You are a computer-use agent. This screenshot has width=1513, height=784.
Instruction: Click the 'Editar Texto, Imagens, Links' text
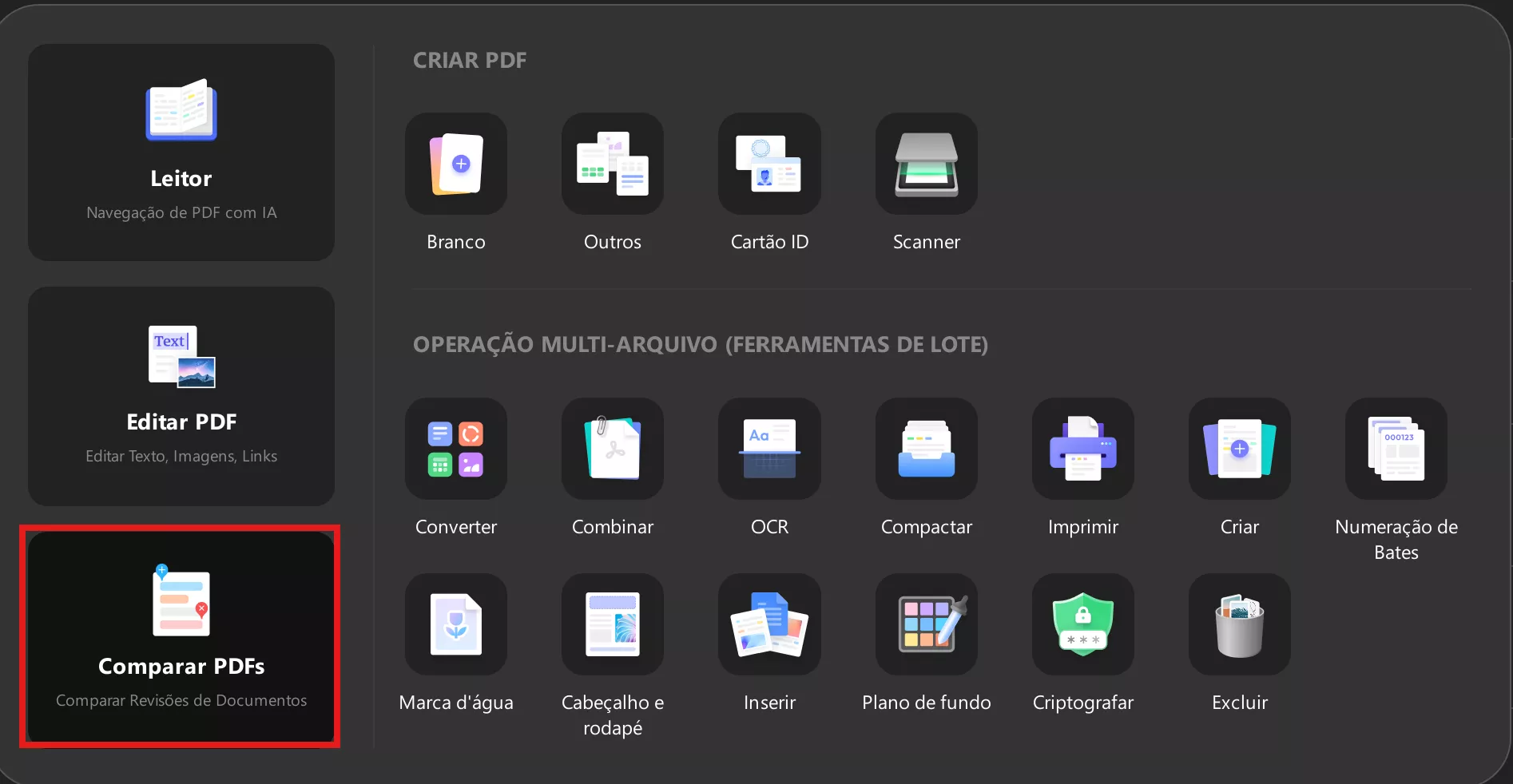181,456
